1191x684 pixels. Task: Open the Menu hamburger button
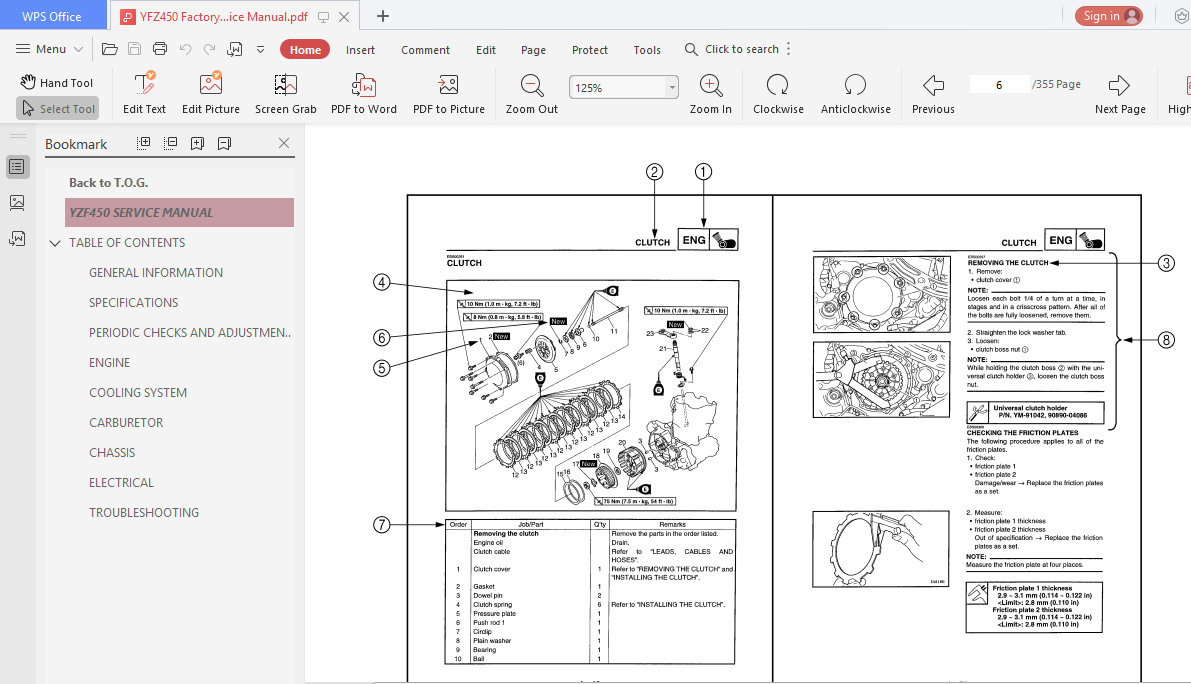[x=49, y=49]
